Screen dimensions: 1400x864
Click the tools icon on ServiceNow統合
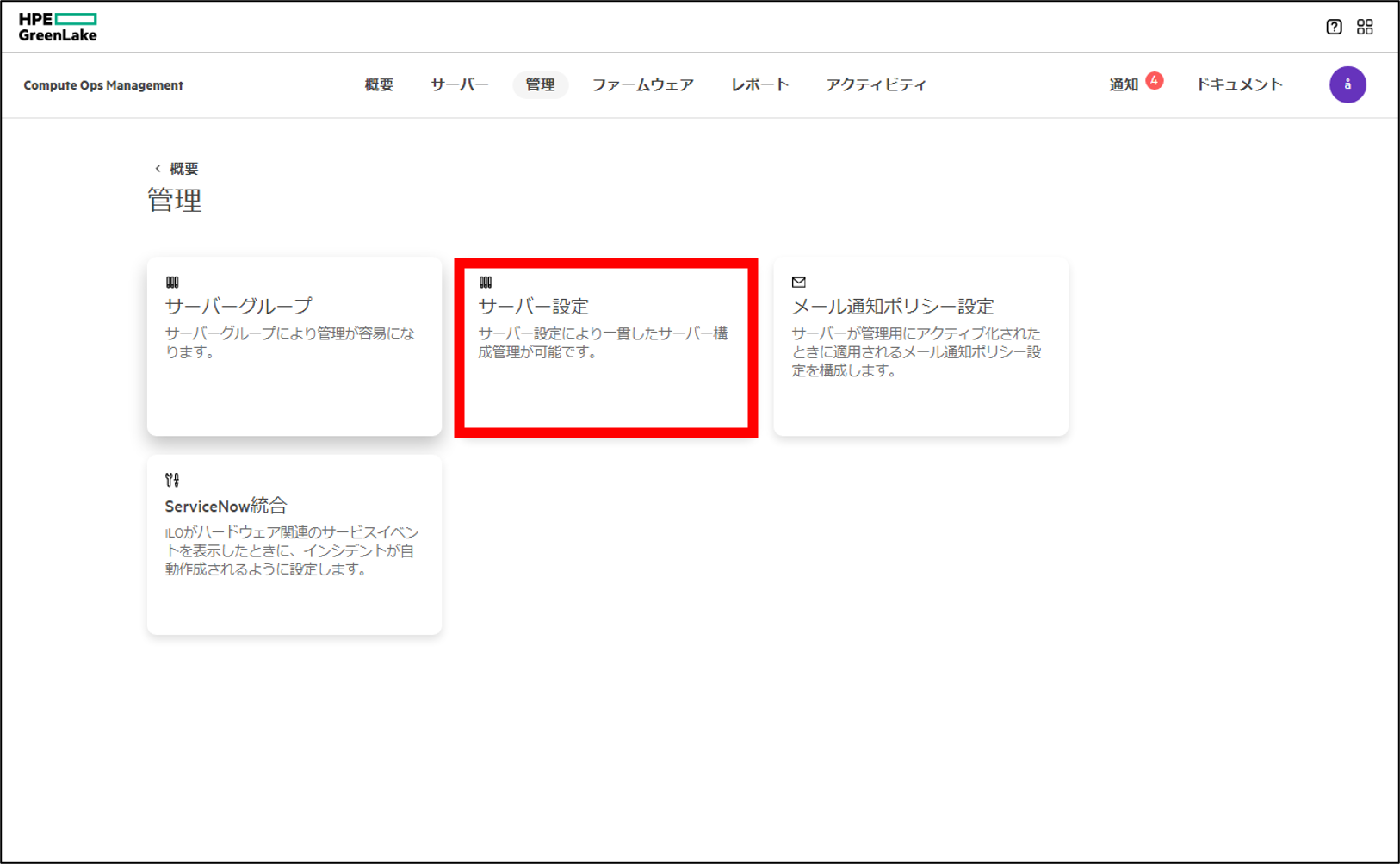pyautogui.click(x=172, y=480)
